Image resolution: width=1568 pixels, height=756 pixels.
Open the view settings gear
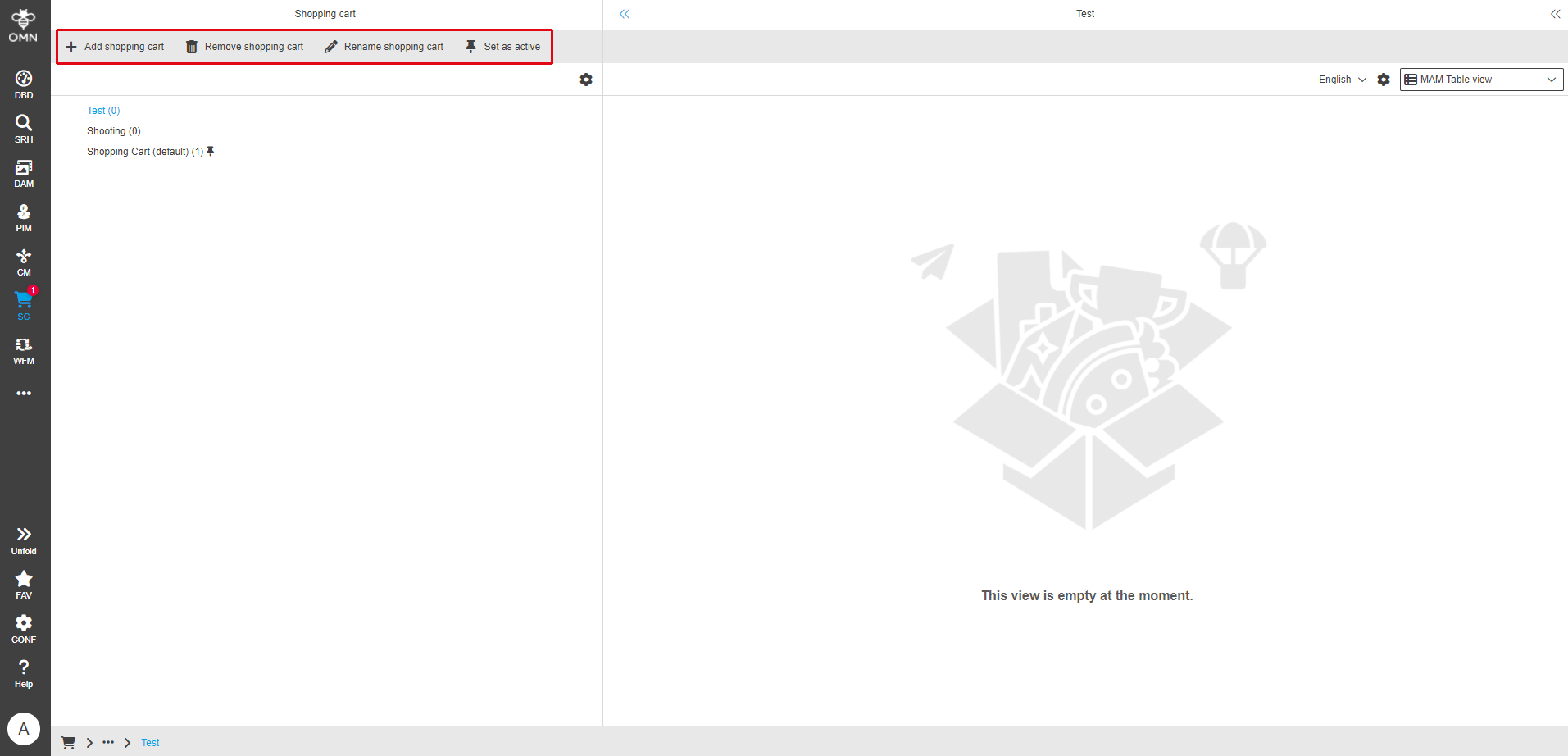click(1384, 80)
